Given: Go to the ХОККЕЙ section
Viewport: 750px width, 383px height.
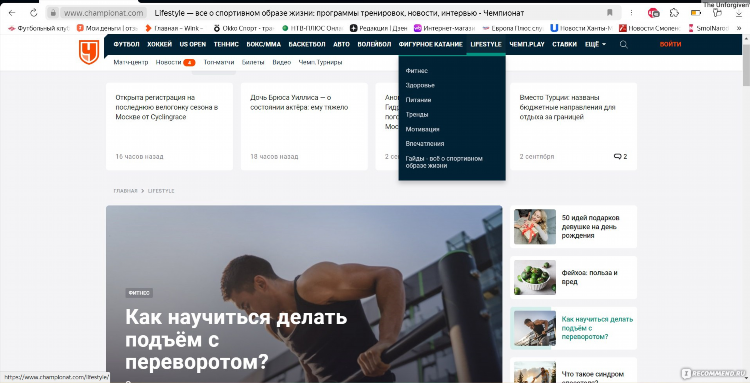Looking at the screenshot, I should (159, 44).
